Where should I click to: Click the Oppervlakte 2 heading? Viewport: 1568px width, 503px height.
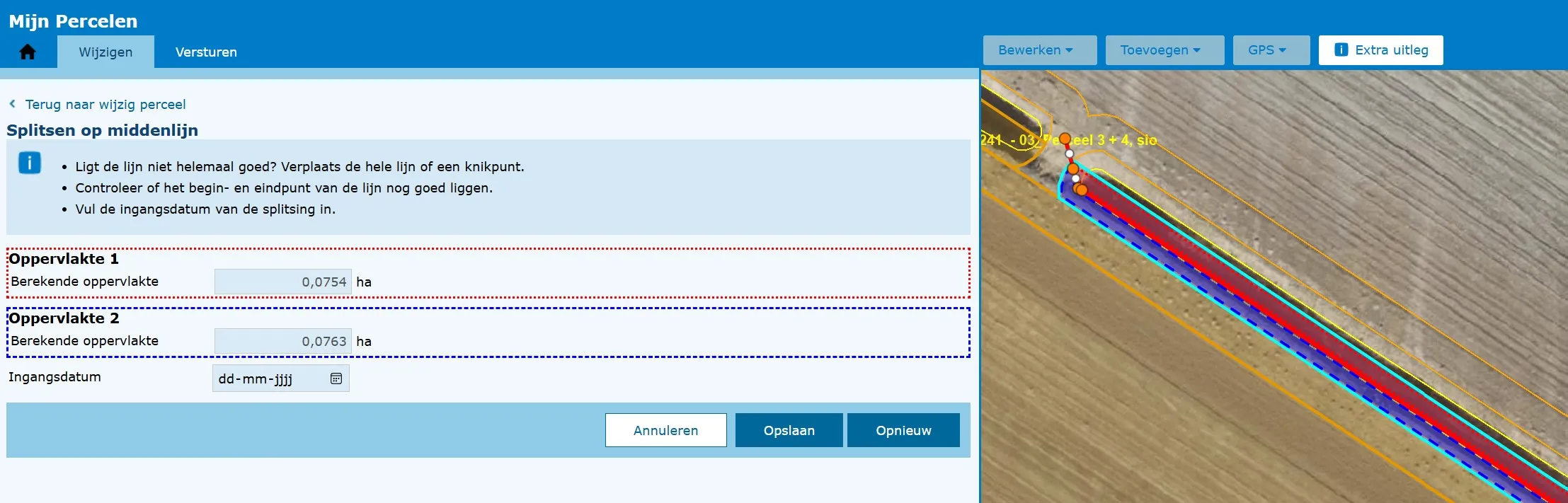click(64, 318)
